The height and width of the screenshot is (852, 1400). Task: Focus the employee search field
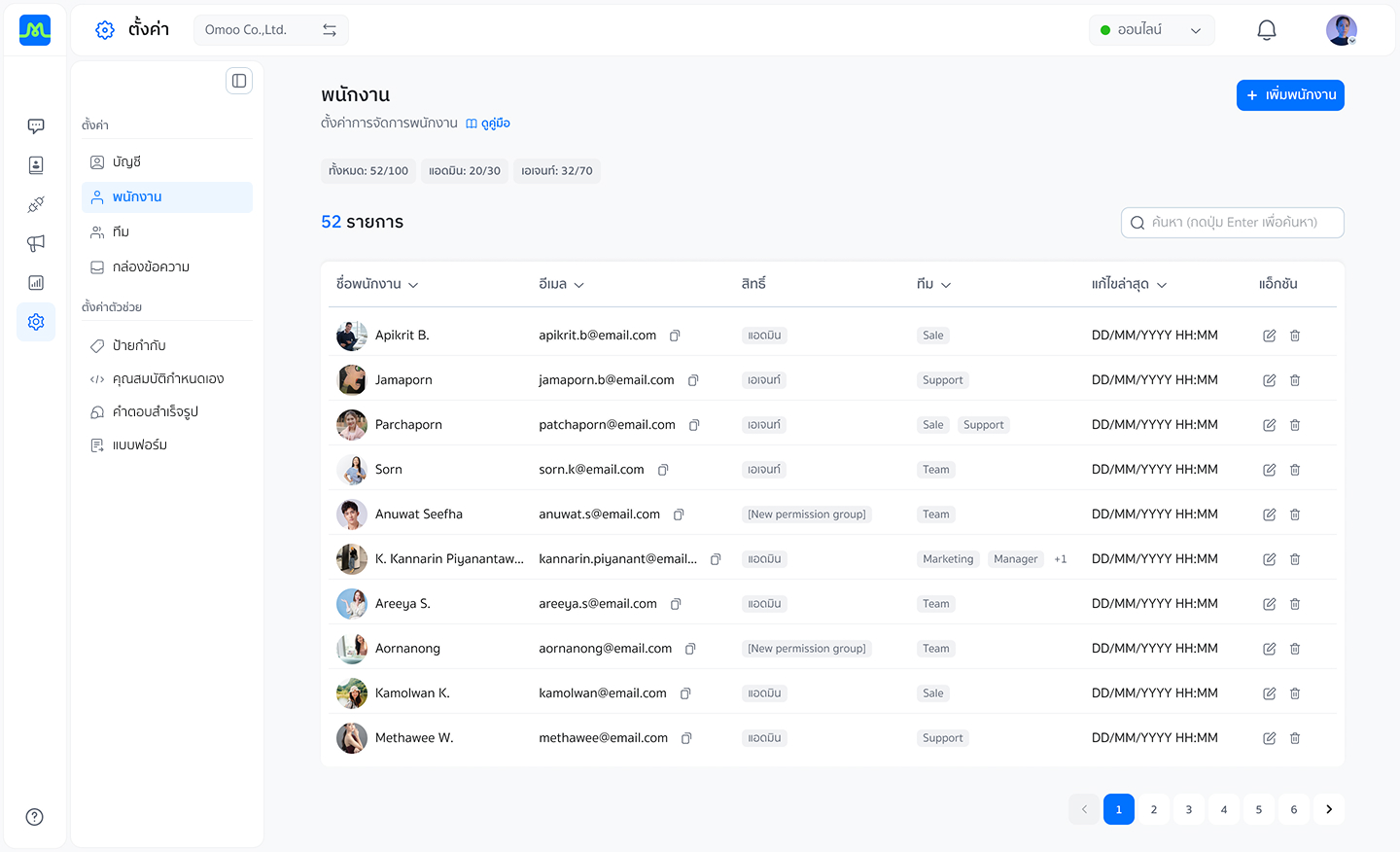click(x=1233, y=223)
